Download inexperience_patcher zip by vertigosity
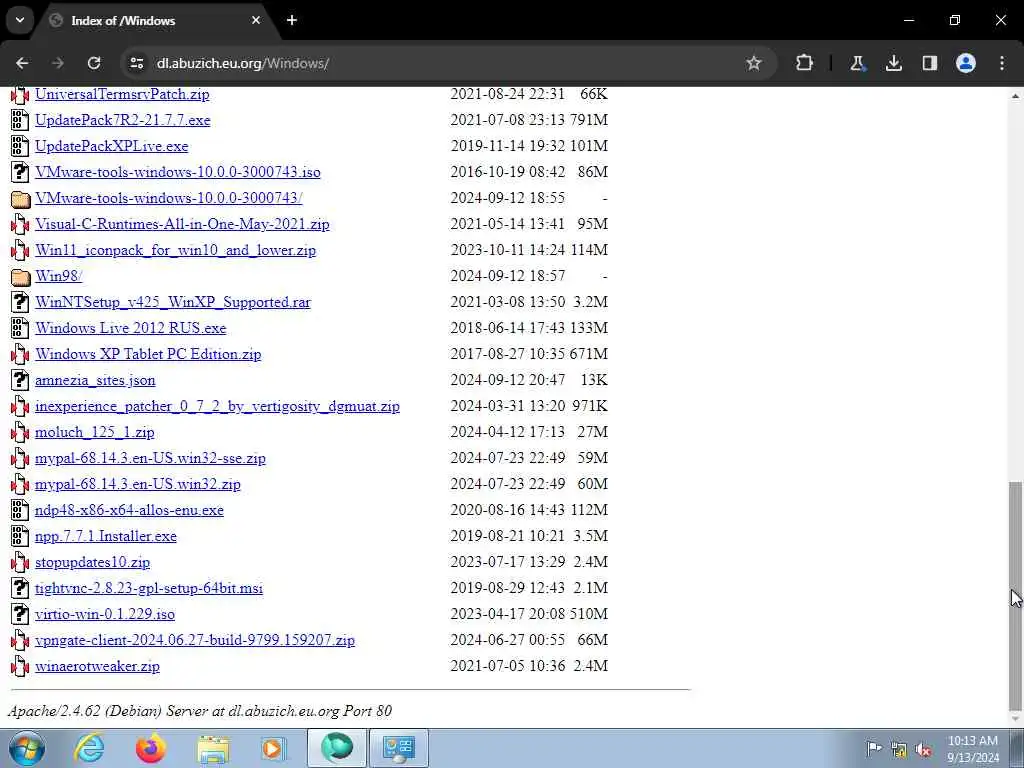 coord(217,406)
